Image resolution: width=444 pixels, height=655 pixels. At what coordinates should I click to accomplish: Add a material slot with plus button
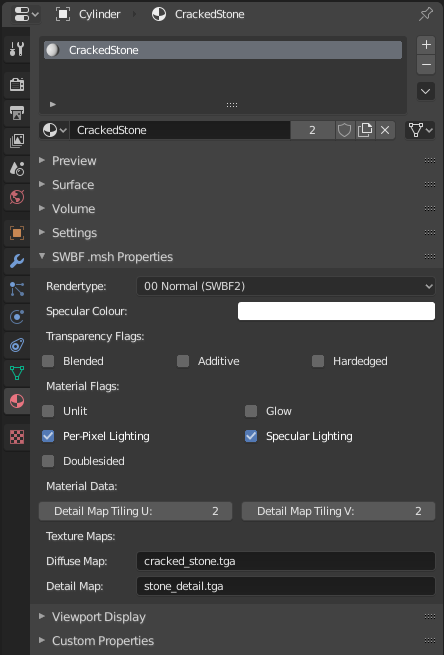coord(426,45)
